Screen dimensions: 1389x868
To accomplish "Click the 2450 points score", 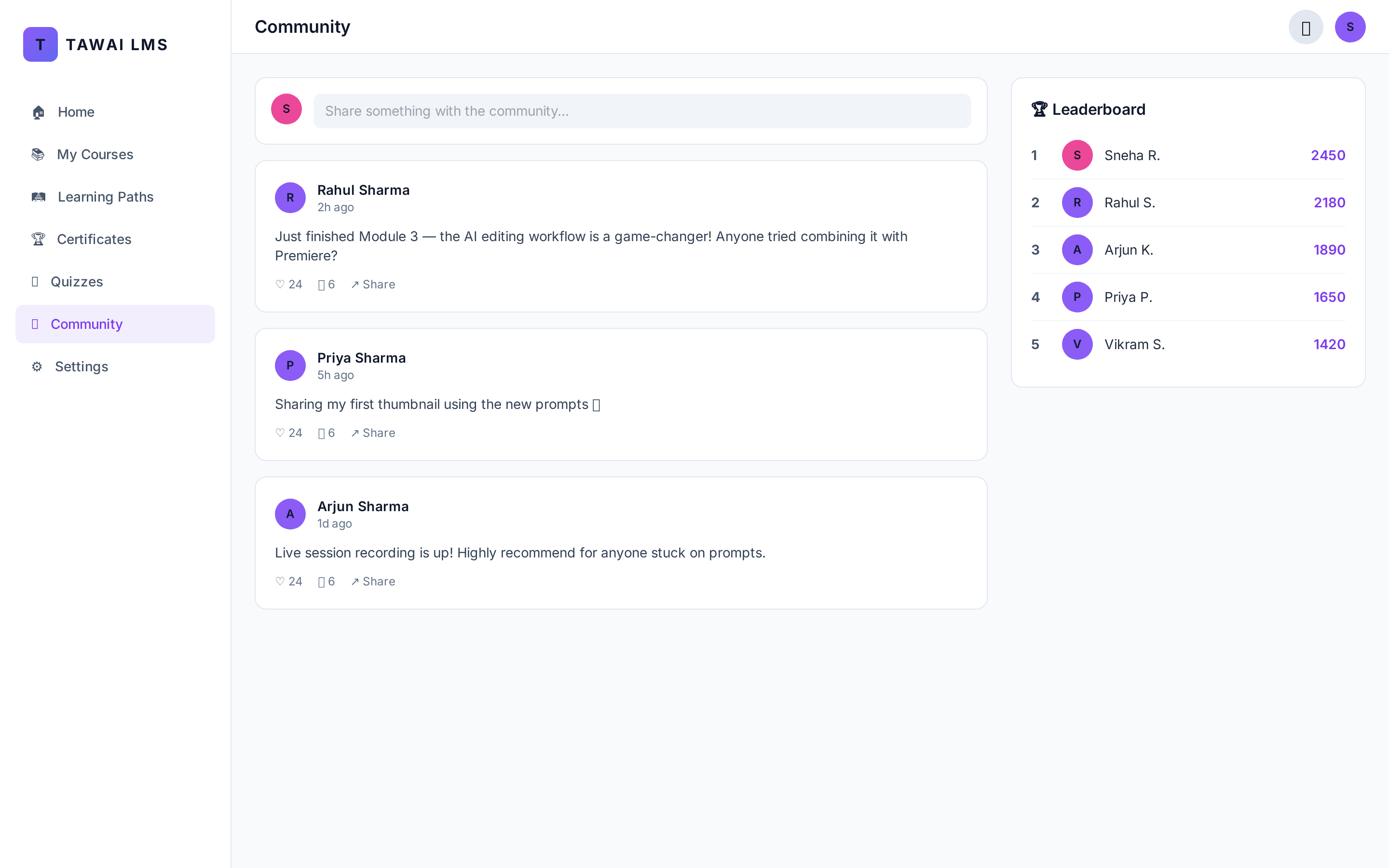I will (1328, 155).
